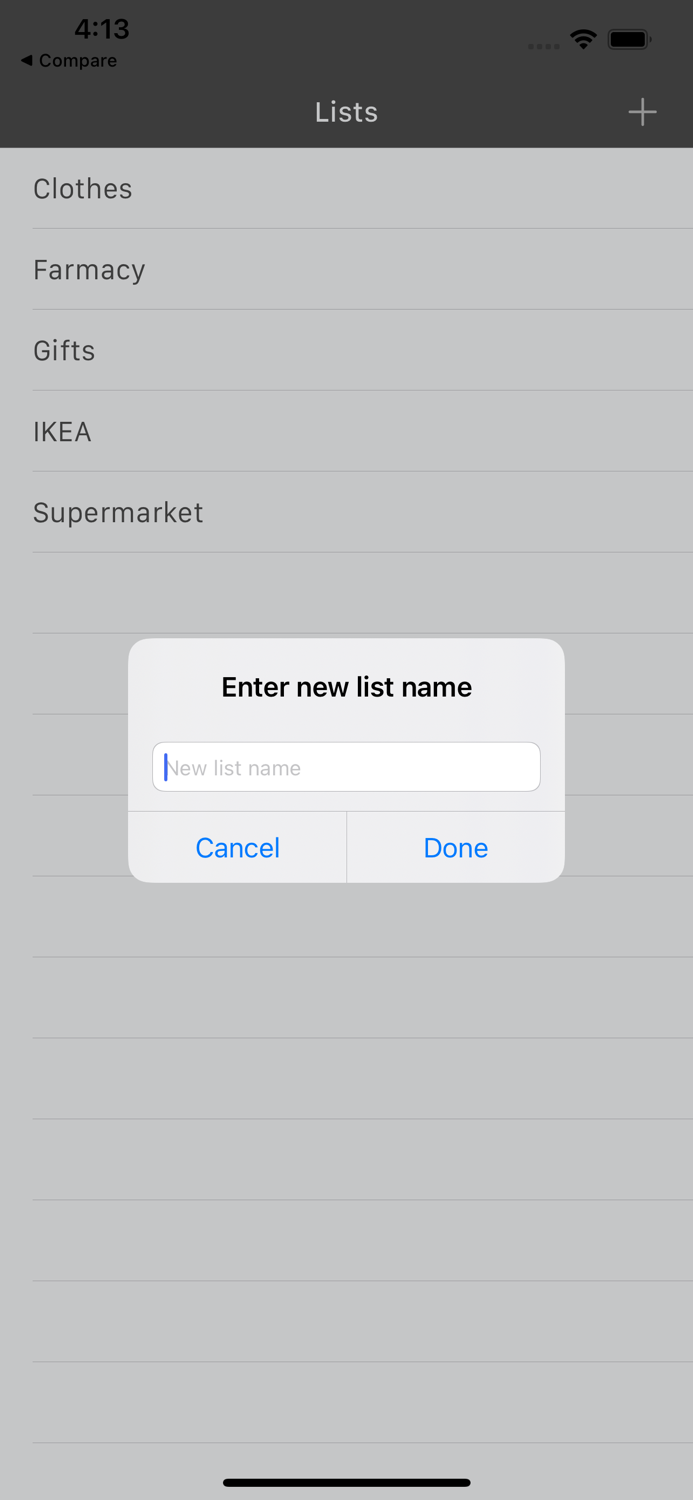Tap the plus icon to add a list
Image resolution: width=693 pixels, height=1500 pixels.
(x=643, y=112)
